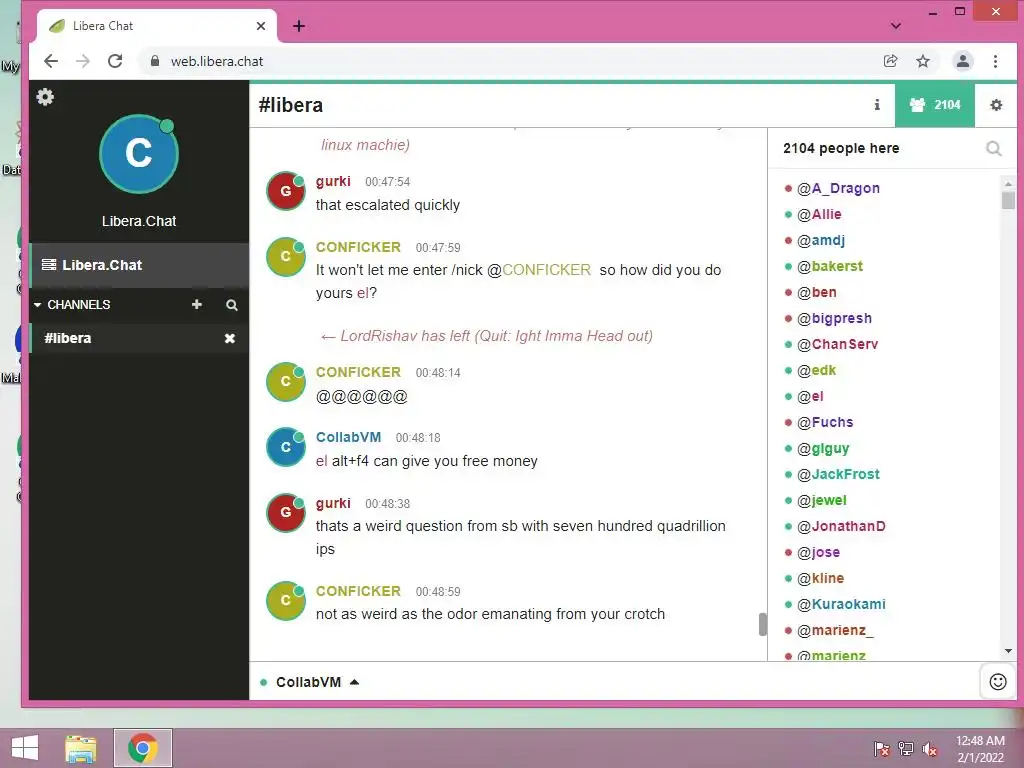Open user @el in nicklist
The image size is (1024, 768).
[810, 396]
